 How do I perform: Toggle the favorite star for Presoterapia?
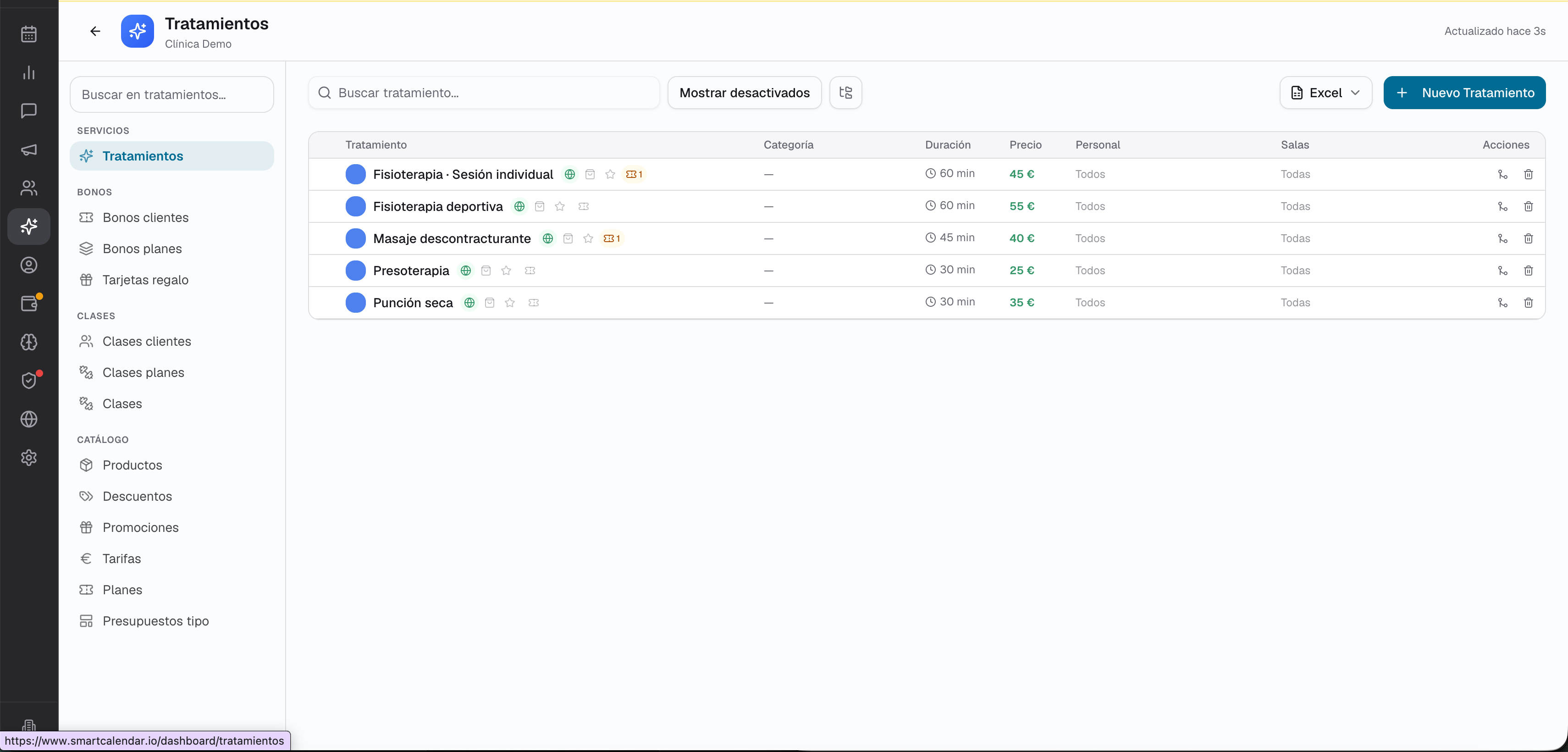507,271
